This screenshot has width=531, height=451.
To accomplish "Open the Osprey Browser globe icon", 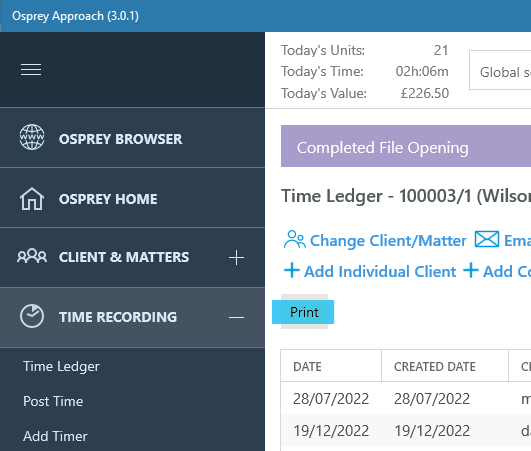I will click(x=32, y=137).
